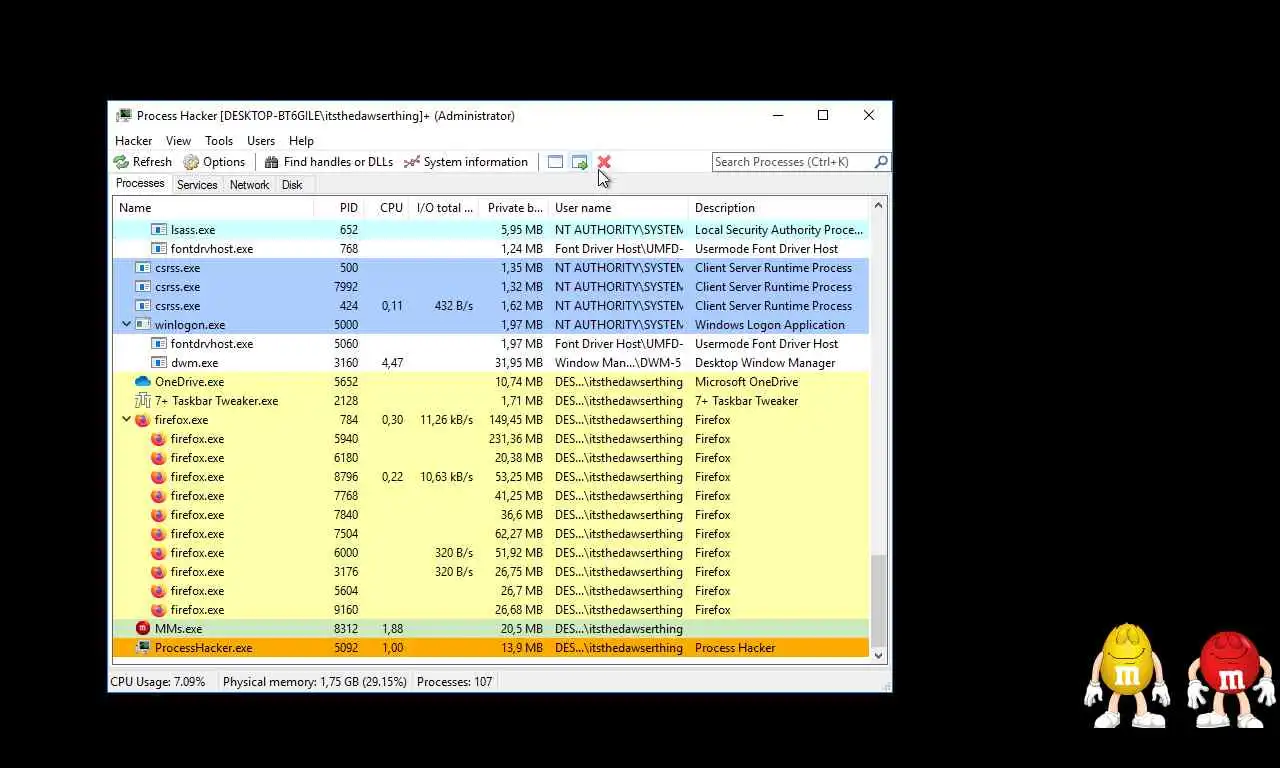The height and width of the screenshot is (768, 1280).
Task: Click the Refresh toolbar button
Action: pos(143,162)
